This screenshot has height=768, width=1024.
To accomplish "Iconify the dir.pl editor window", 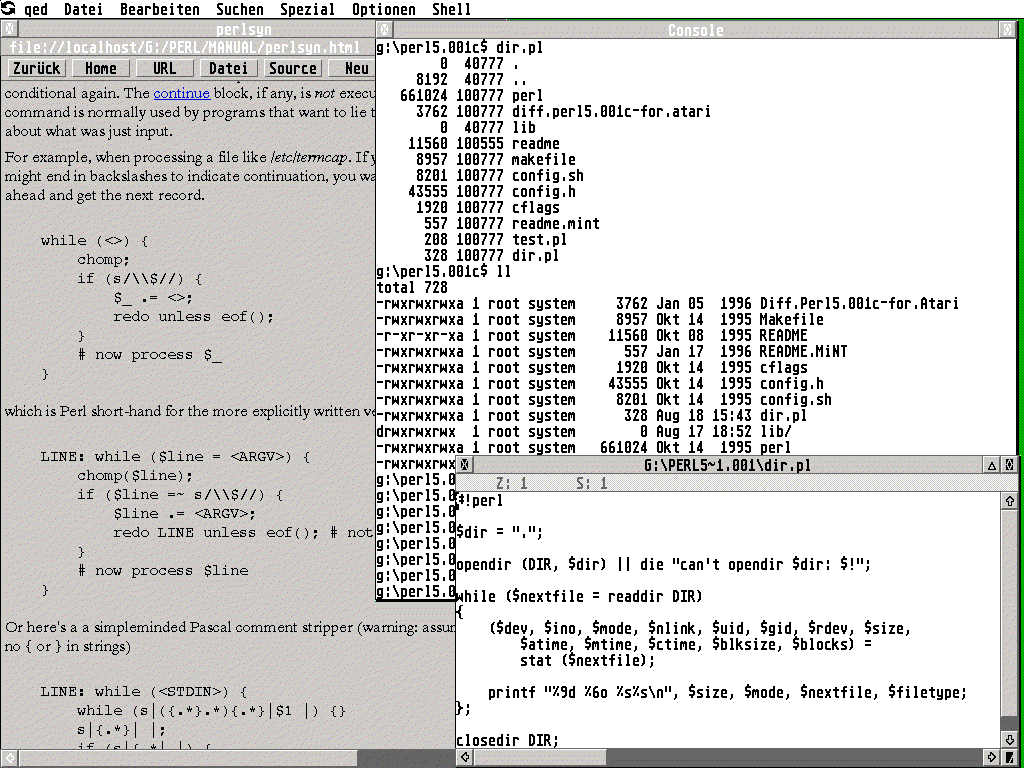I will point(992,465).
